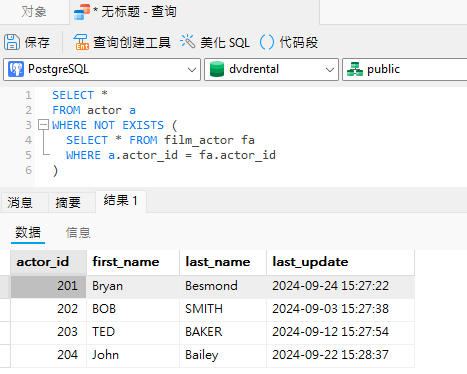Click the Beautify SQL magic wand icon

pyautogui.click(x=187, y=42)
